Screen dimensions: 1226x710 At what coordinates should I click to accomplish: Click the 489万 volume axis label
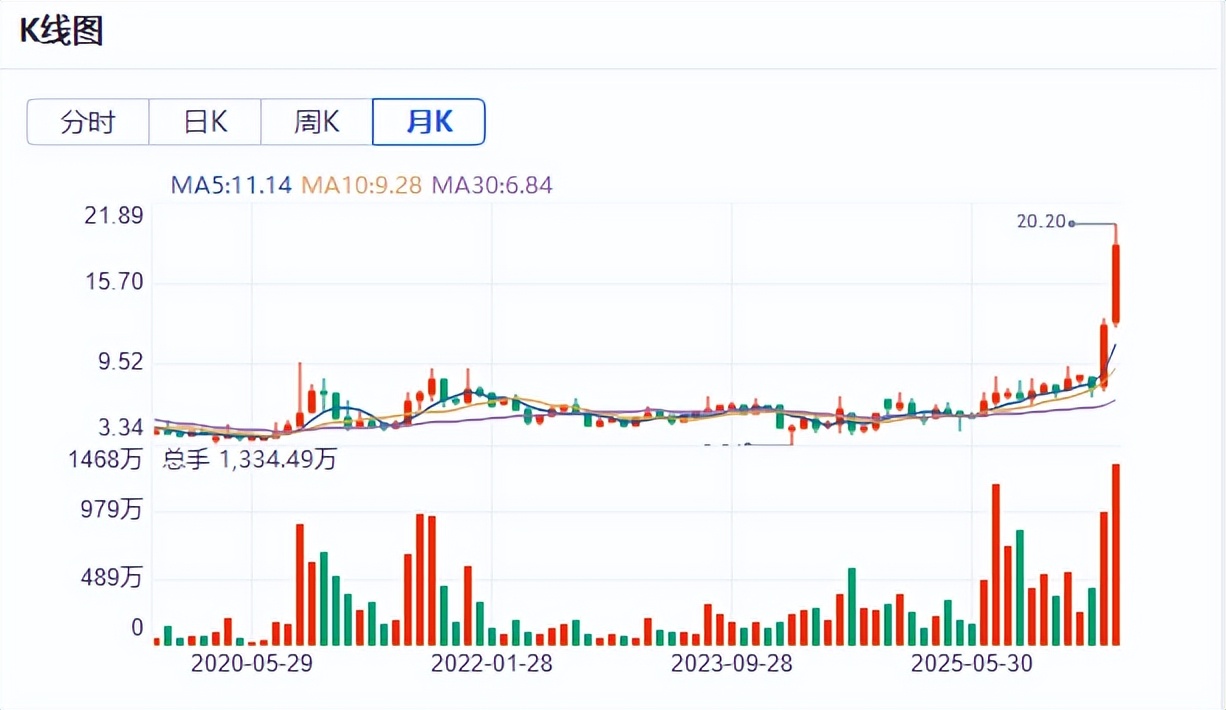click(113, 577)
